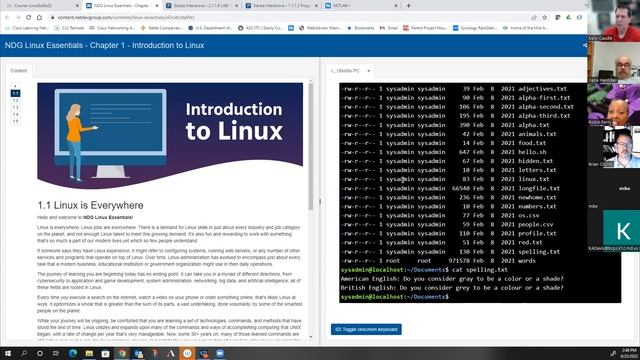The width and height of the screenshot is (640, 360).
Task: Bookmark this page with the star icon
Action: [x=544, y=18]
